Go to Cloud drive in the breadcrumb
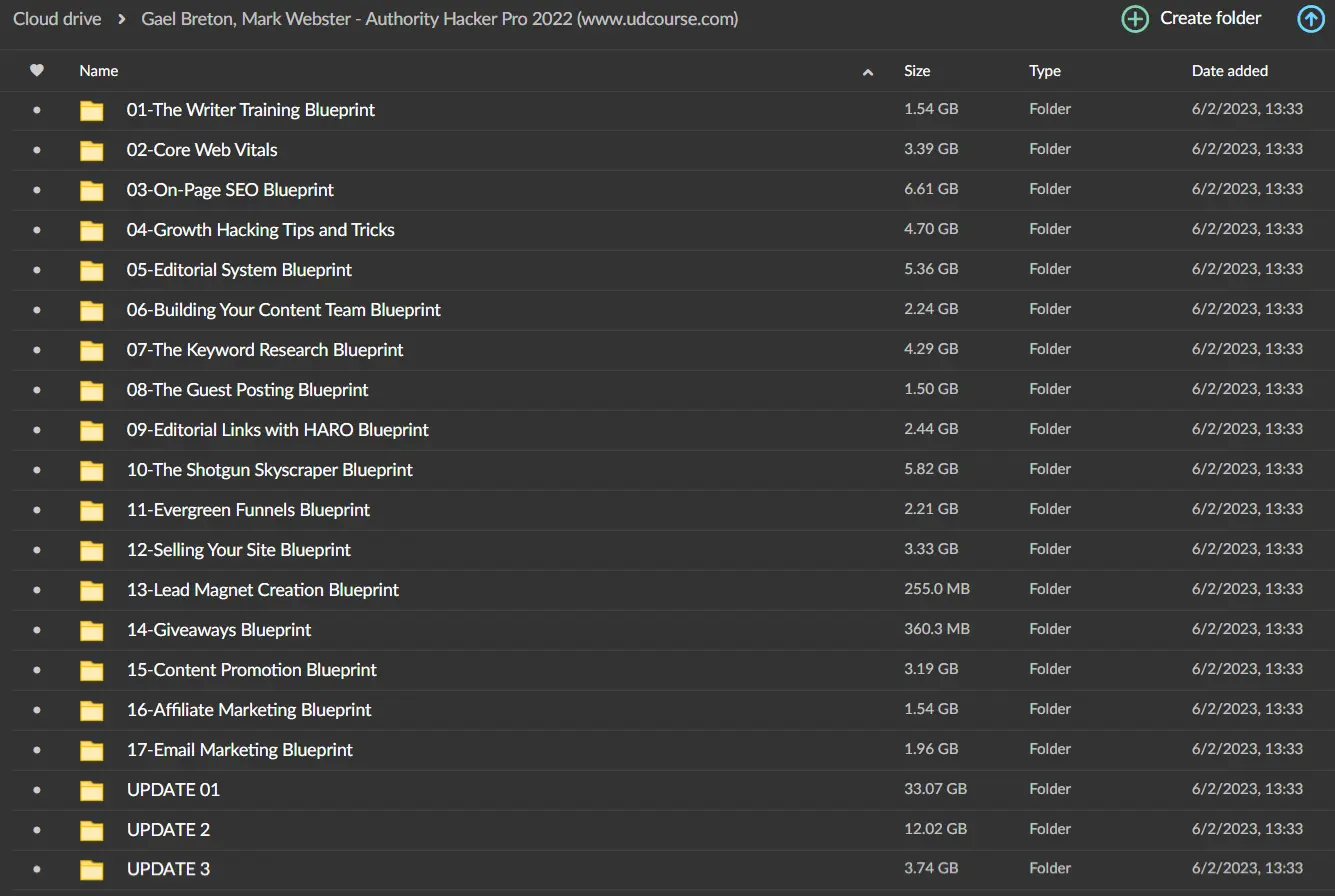Screen dimensions: 1335x896 tap(57, 19)
